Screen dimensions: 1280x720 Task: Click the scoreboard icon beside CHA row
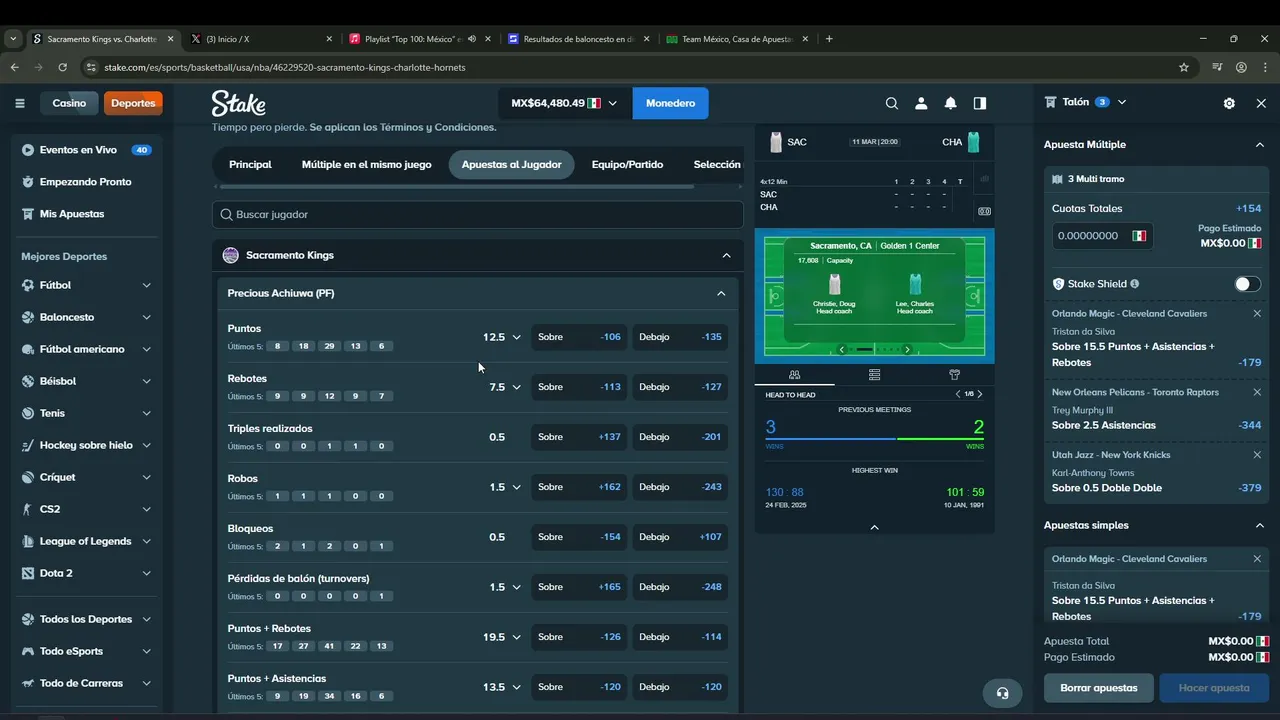click(x=984, y=211)
